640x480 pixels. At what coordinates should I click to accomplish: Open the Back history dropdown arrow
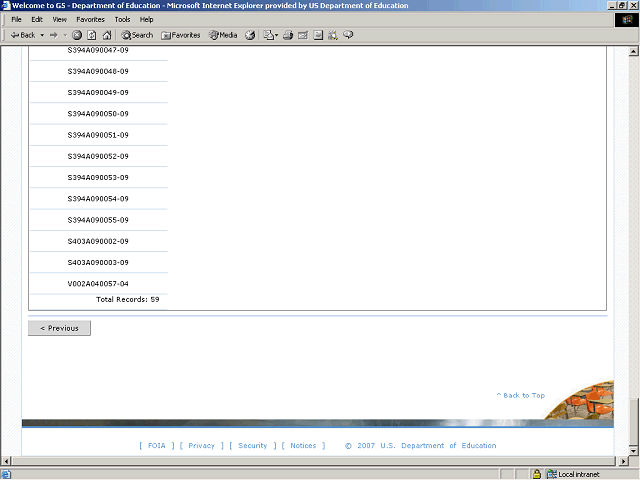point(42,35)
